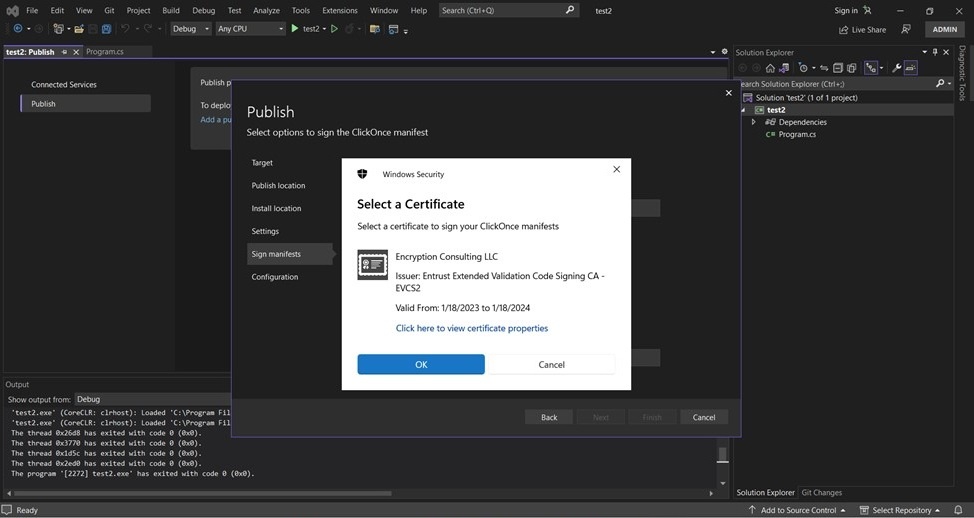Open the Build menu

tap(171, 11)
